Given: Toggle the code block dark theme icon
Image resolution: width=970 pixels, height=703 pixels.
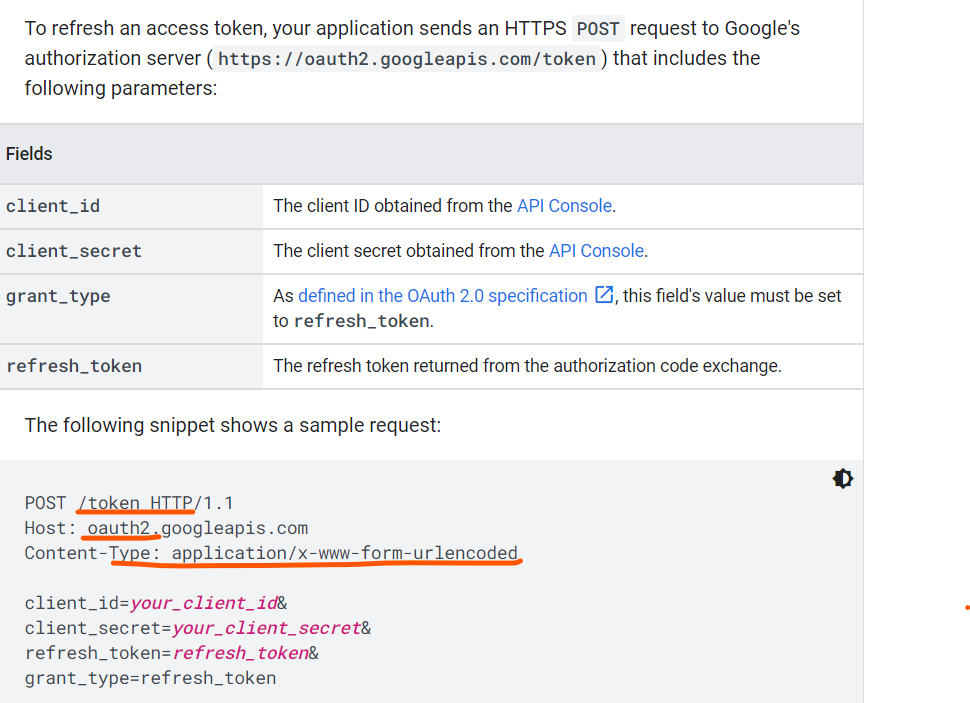Looking at the screenshot, I should pos(843,478).
